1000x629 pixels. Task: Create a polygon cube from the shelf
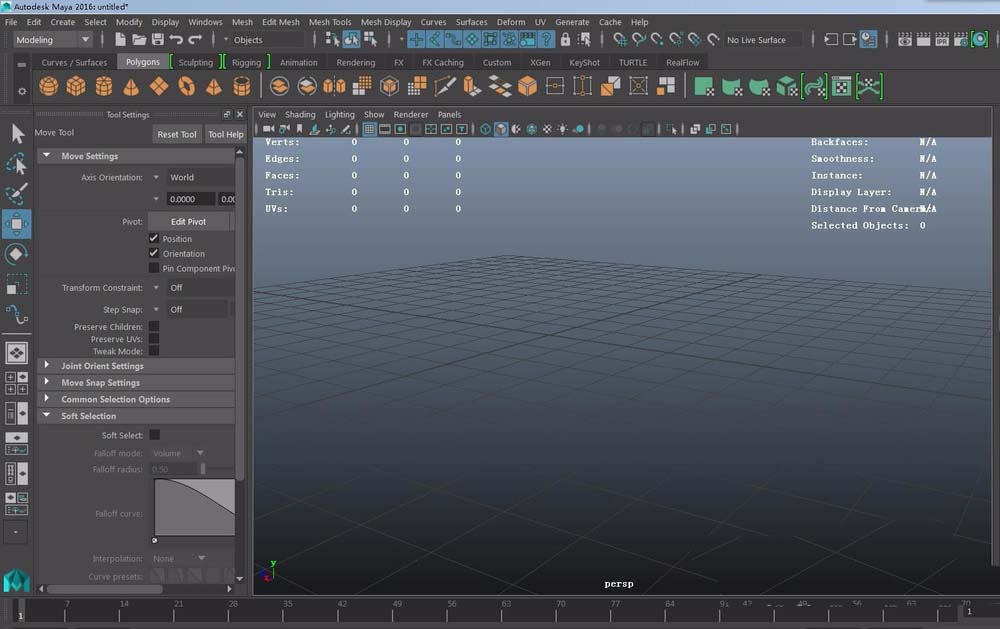(76, 86)
